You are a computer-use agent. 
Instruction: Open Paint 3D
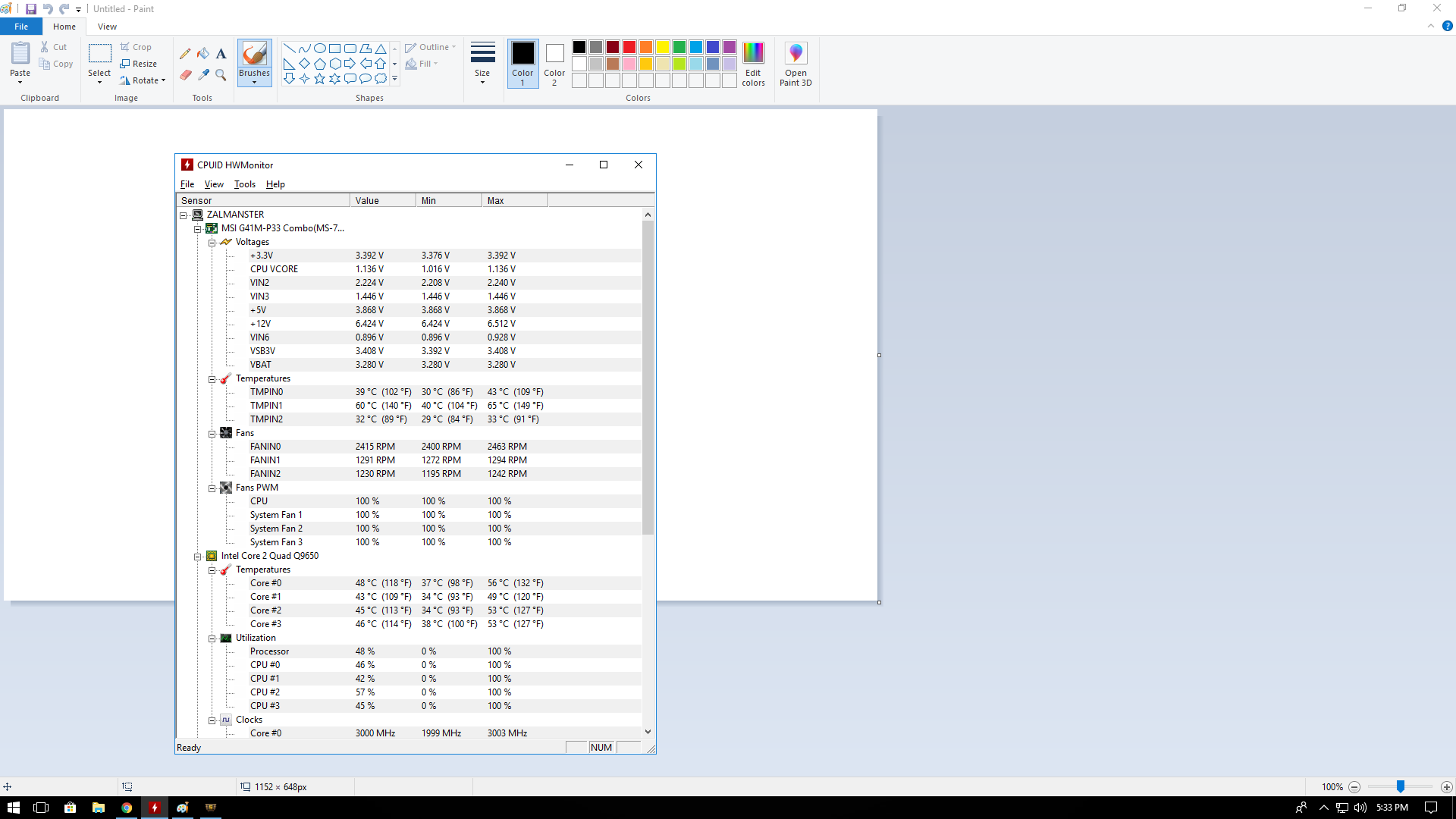[795, 64]
